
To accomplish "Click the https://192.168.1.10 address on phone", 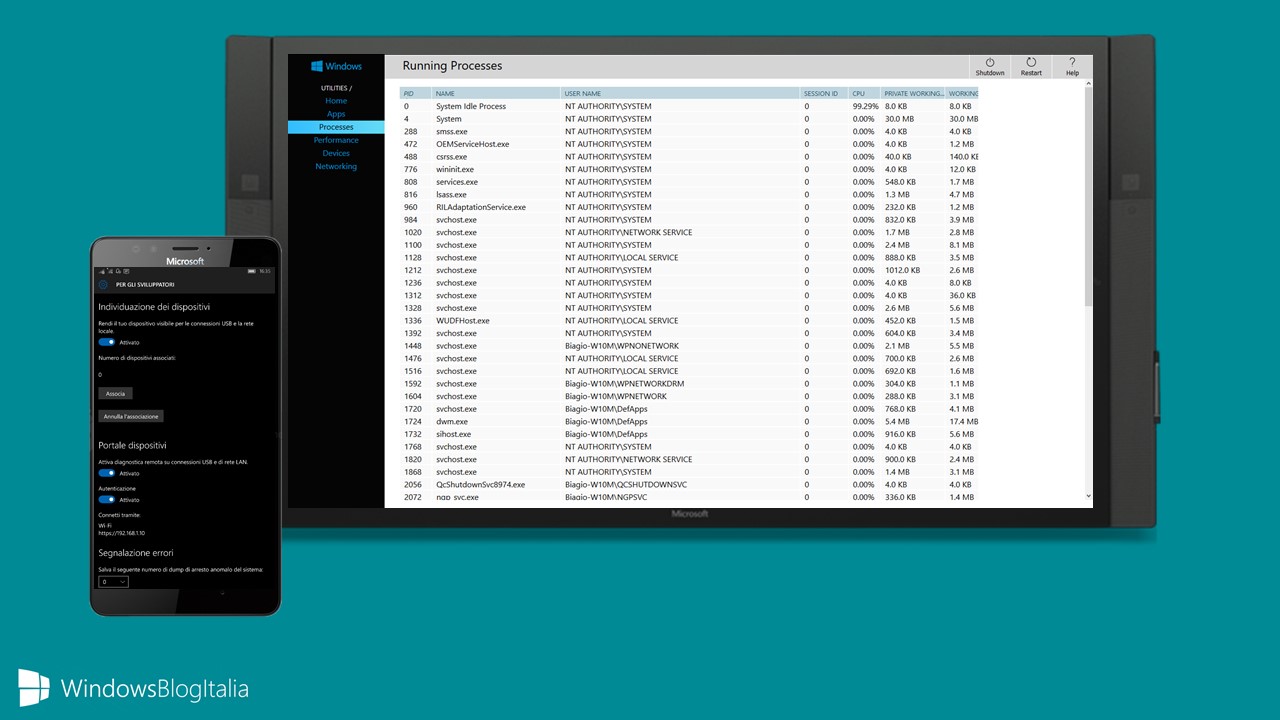I will pyautogui.click(x=121, y=533).
